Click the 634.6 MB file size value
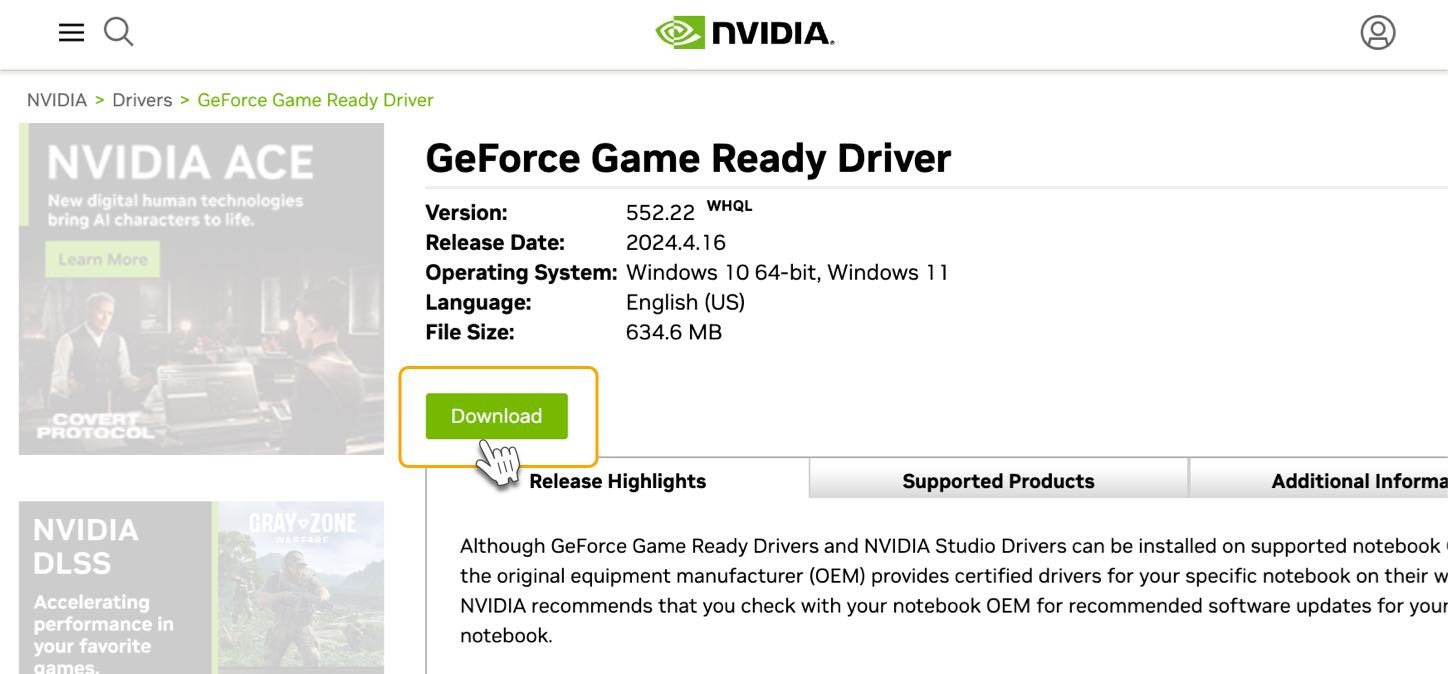This screenshot has width=1448, height=674. click(674, 332)
